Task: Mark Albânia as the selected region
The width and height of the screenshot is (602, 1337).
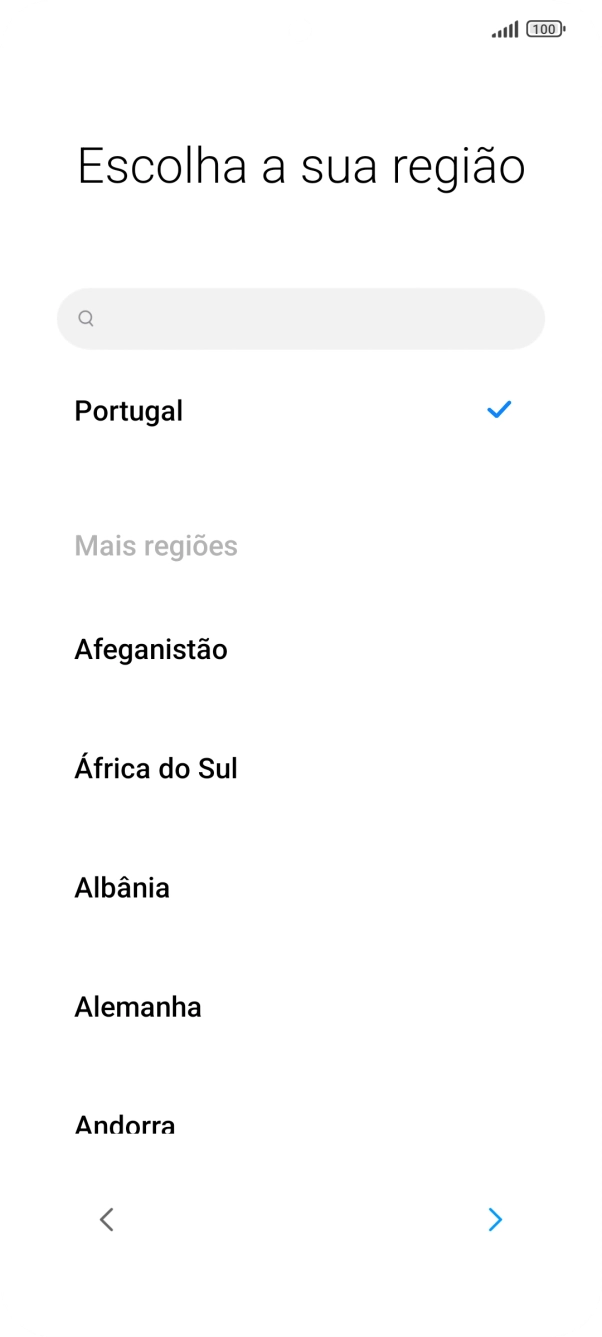Action: click(122, 888)
